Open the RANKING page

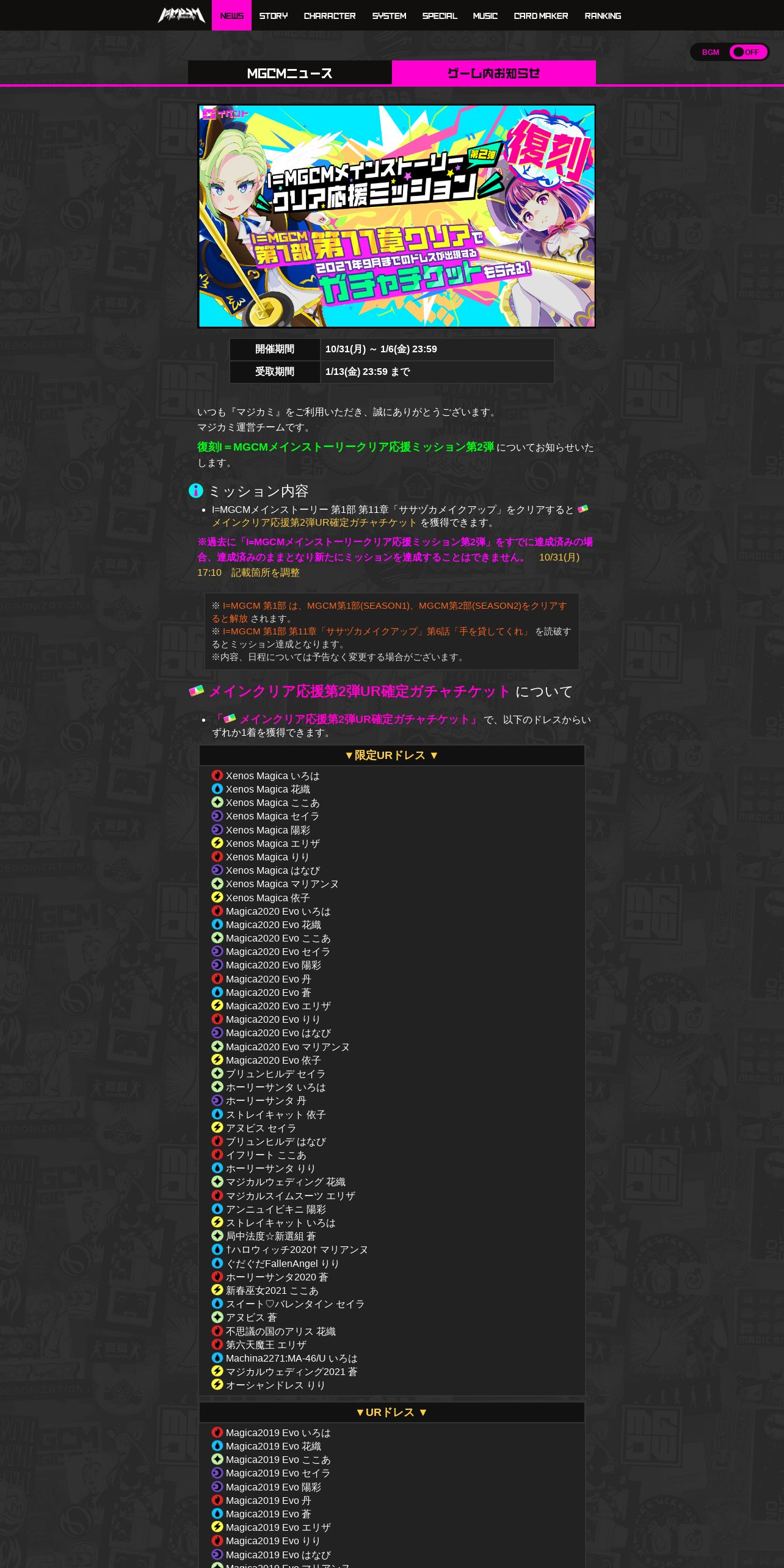tap(602, 16)
